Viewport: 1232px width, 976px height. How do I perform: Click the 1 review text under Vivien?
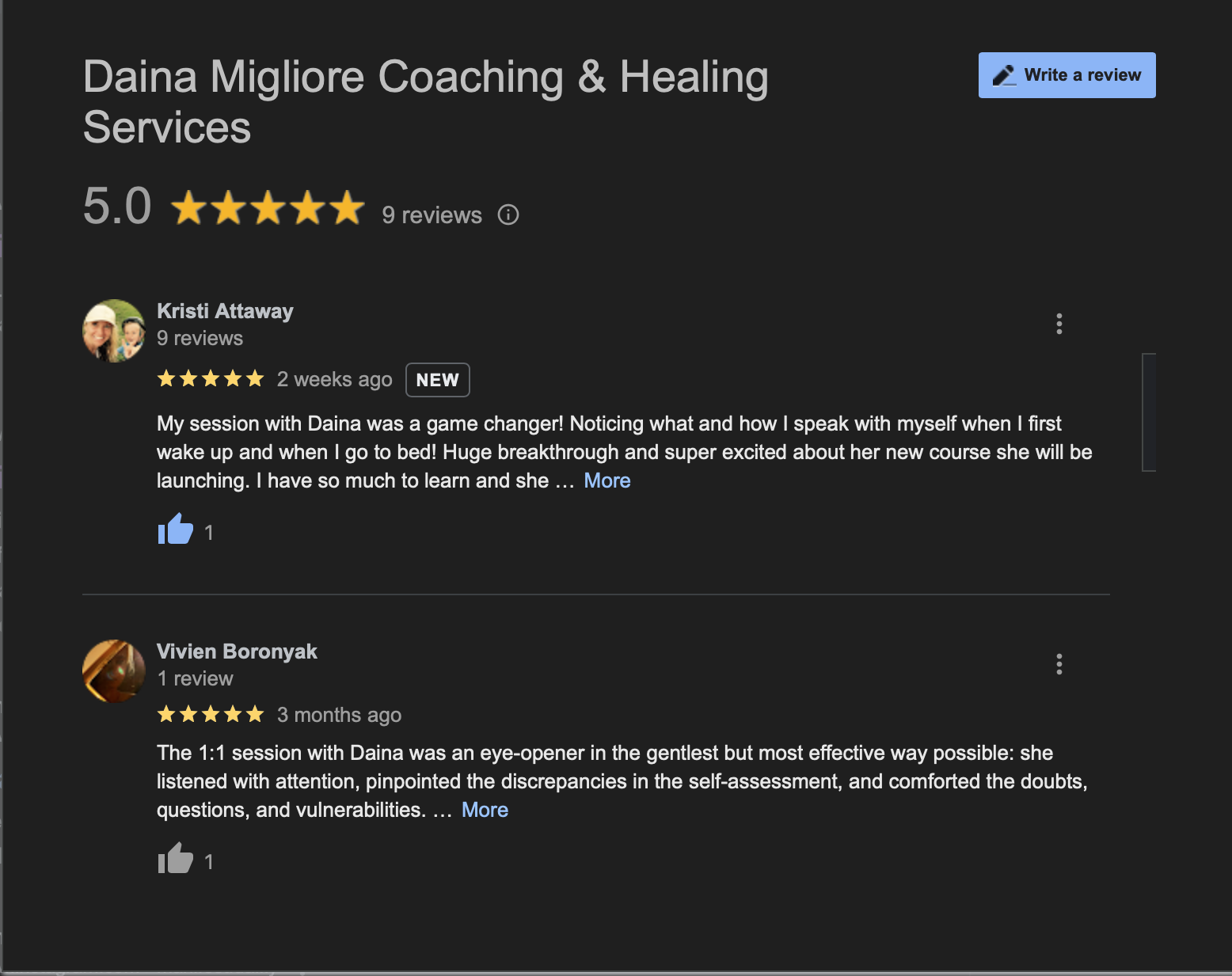[195, 679]
